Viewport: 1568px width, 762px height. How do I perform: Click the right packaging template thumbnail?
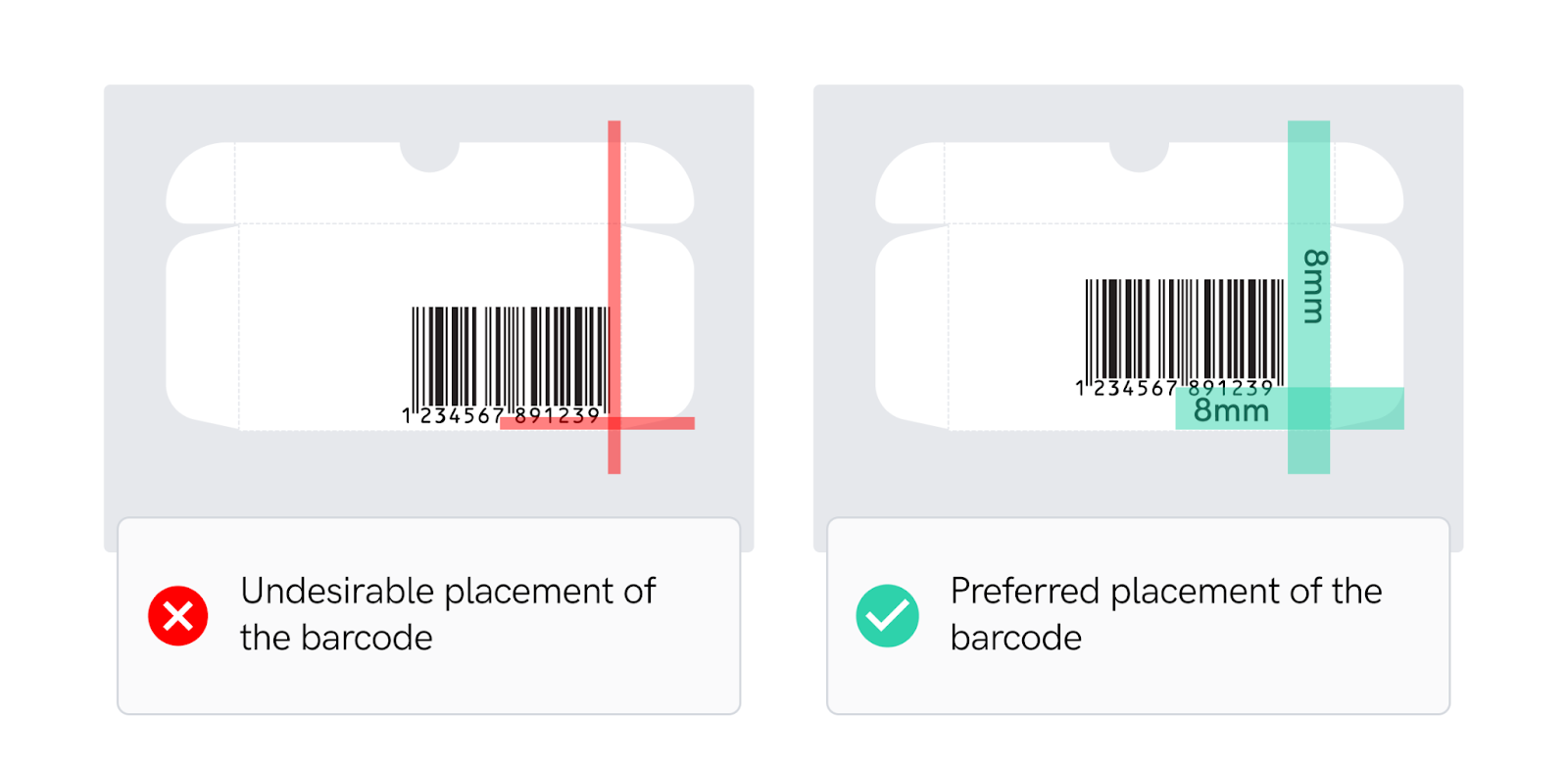click(1139, 318)
